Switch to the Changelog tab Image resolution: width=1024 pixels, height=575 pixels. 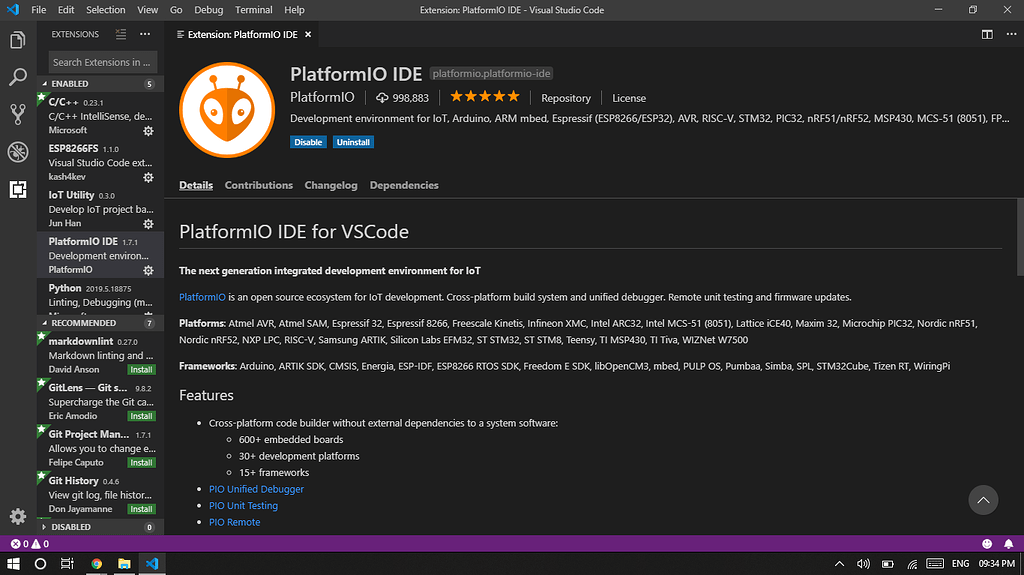coord(330,185)
